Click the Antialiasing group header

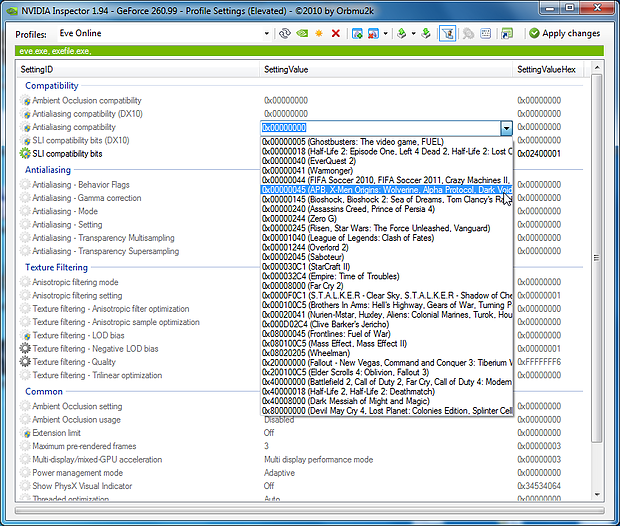[x=48, y=170]
